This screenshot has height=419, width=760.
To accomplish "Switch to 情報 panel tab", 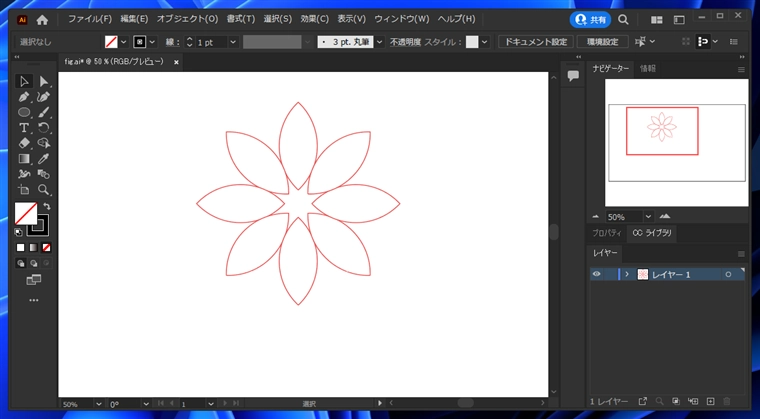I will pos(648,69).
